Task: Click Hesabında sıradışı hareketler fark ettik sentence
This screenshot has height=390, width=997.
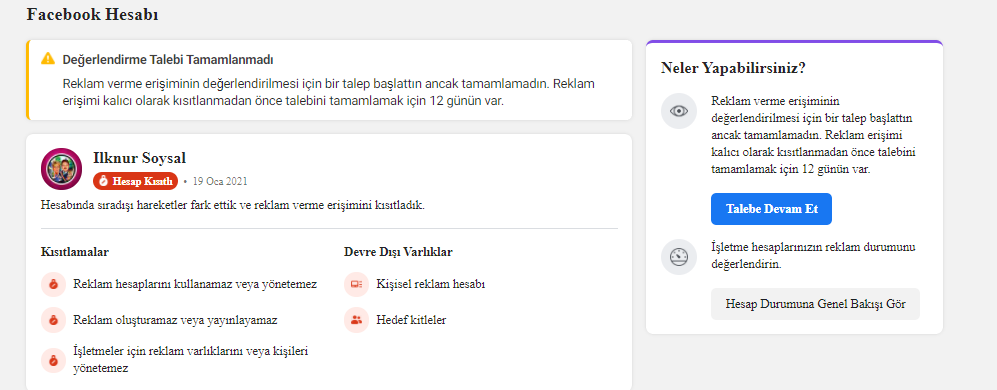Action: click(232, 205)
